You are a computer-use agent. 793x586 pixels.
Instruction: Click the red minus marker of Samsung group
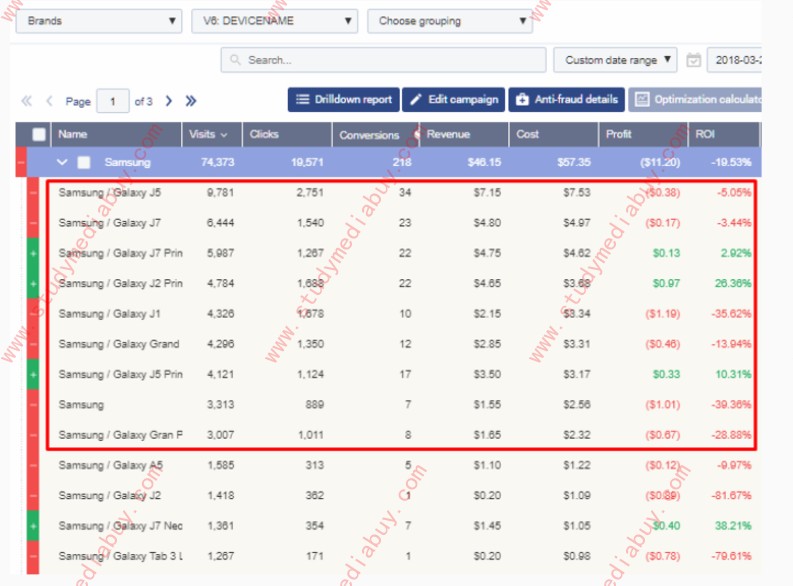[21, 162]
